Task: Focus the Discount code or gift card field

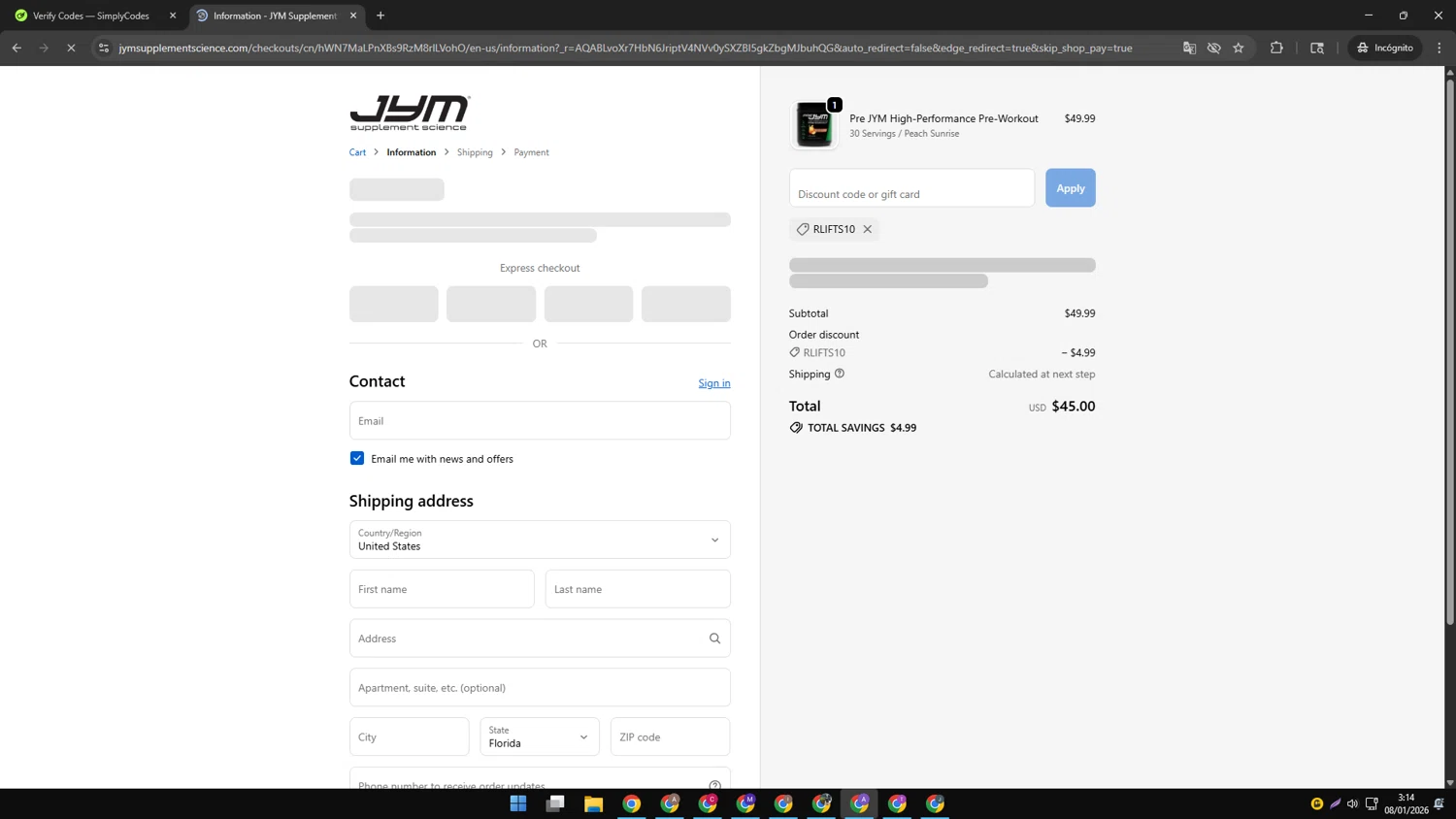Action: 911,188
